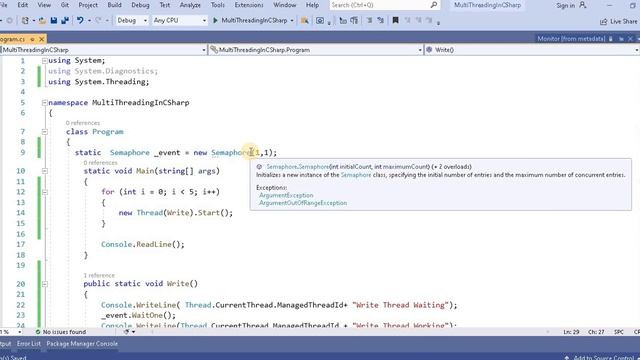Click the Live Share icon

(x=604, y=22)
